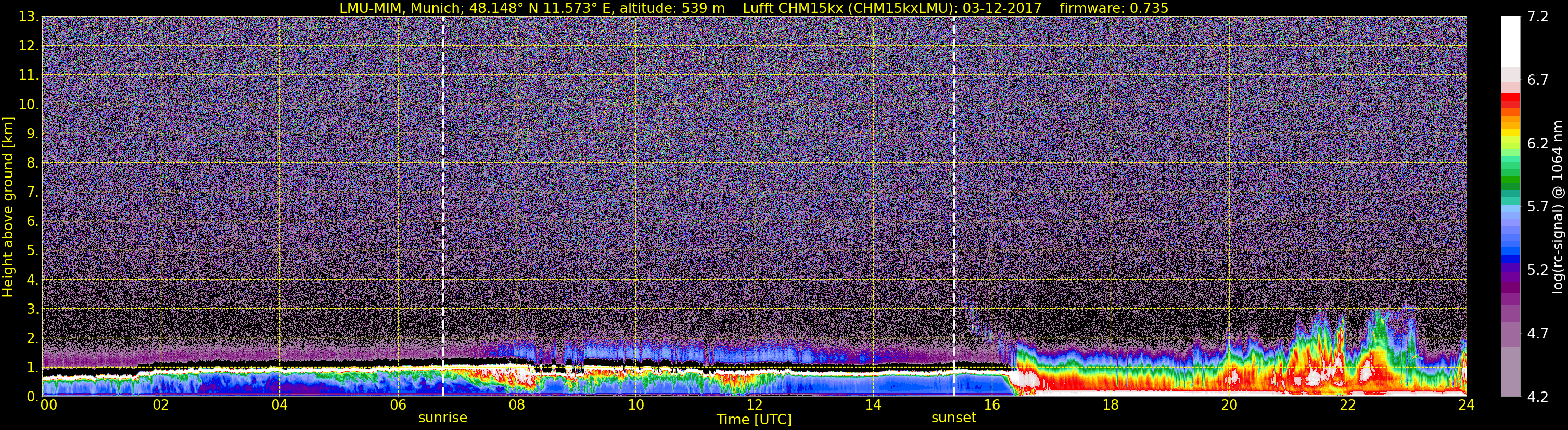1568x430 pixels.
Task: Click the "12" time axis tick
Action: pos(754,405)
